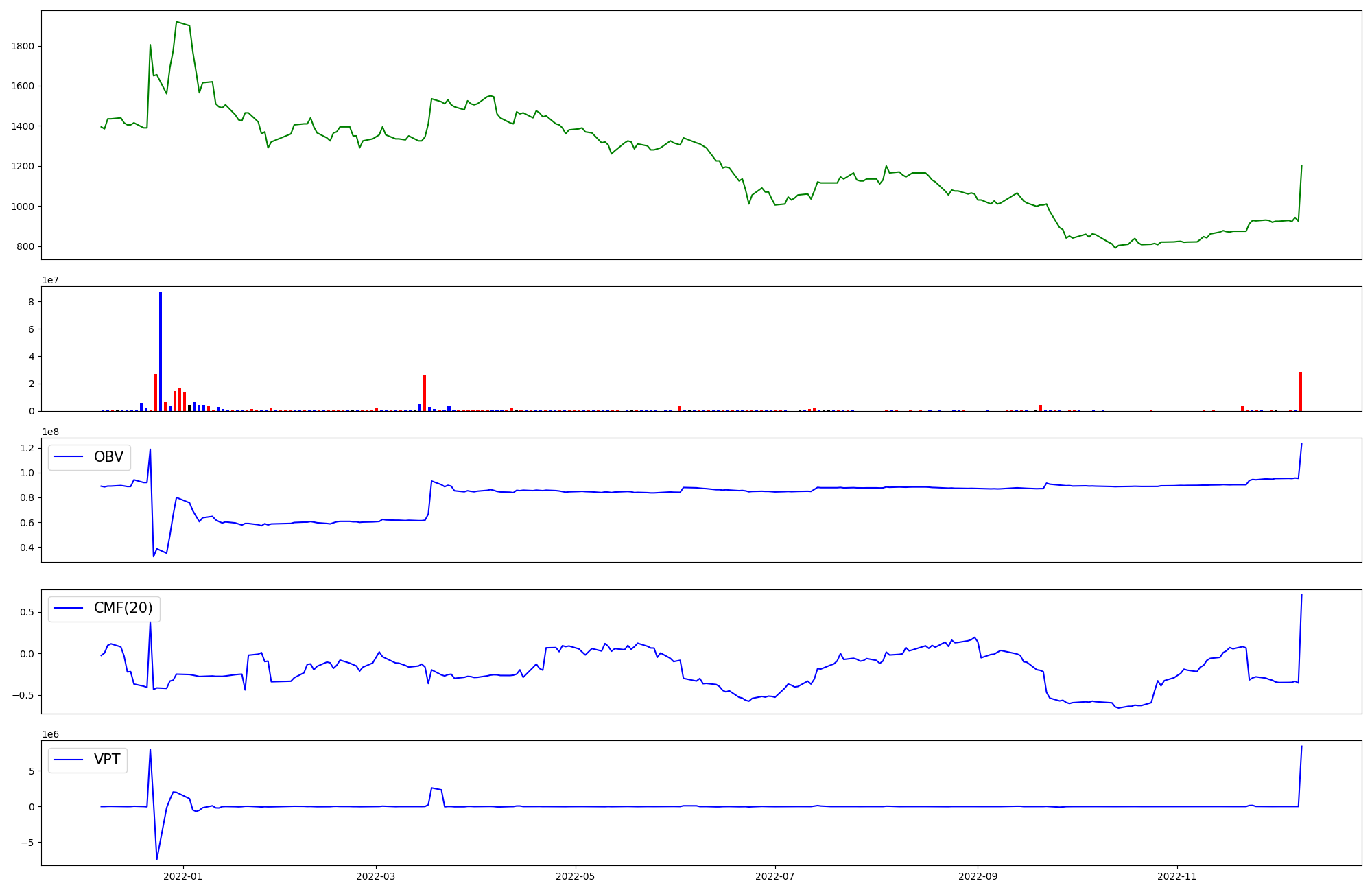Click the 2022-09 x-axis date label
The height and width of the screenshot is (892, 1372).
pos(978,876)
